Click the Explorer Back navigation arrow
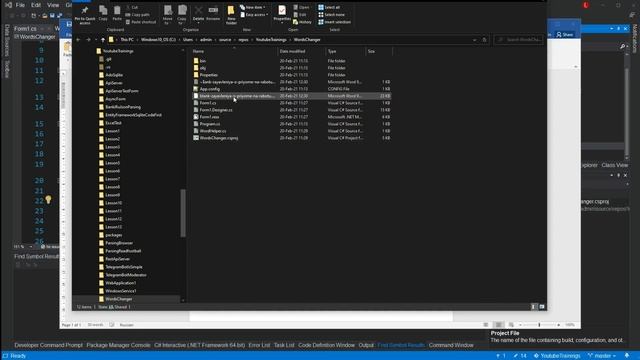640x360 pixels. (x=78, y=40)
